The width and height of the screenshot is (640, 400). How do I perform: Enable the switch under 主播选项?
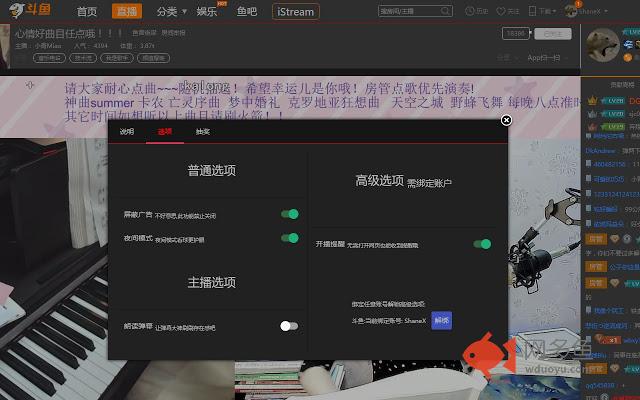pyautogui.click(x=289, y=326)
